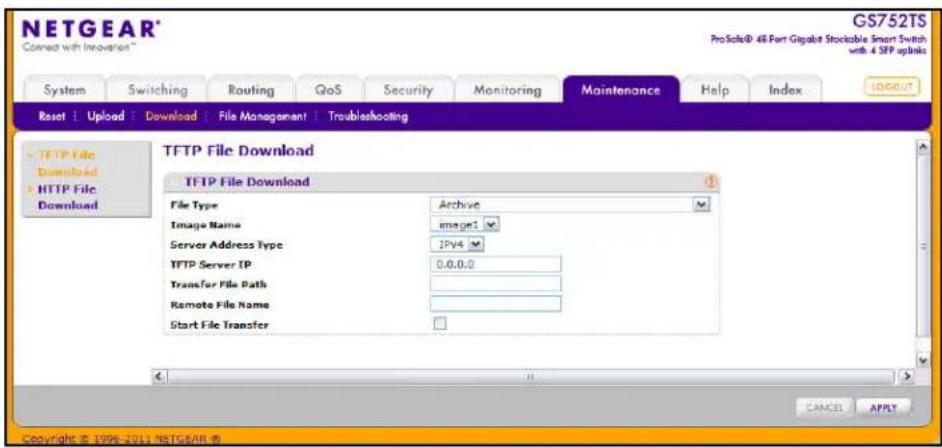
Task: Click the TFTP Server IP field
Action: tap(496, 264)
